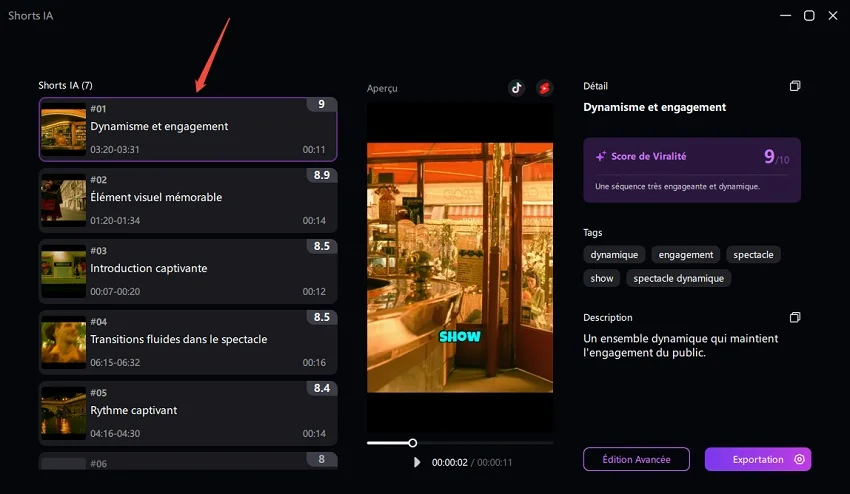Select the TikTok platform icon
The image size is (850, 494).
click(x=516, y=88)
